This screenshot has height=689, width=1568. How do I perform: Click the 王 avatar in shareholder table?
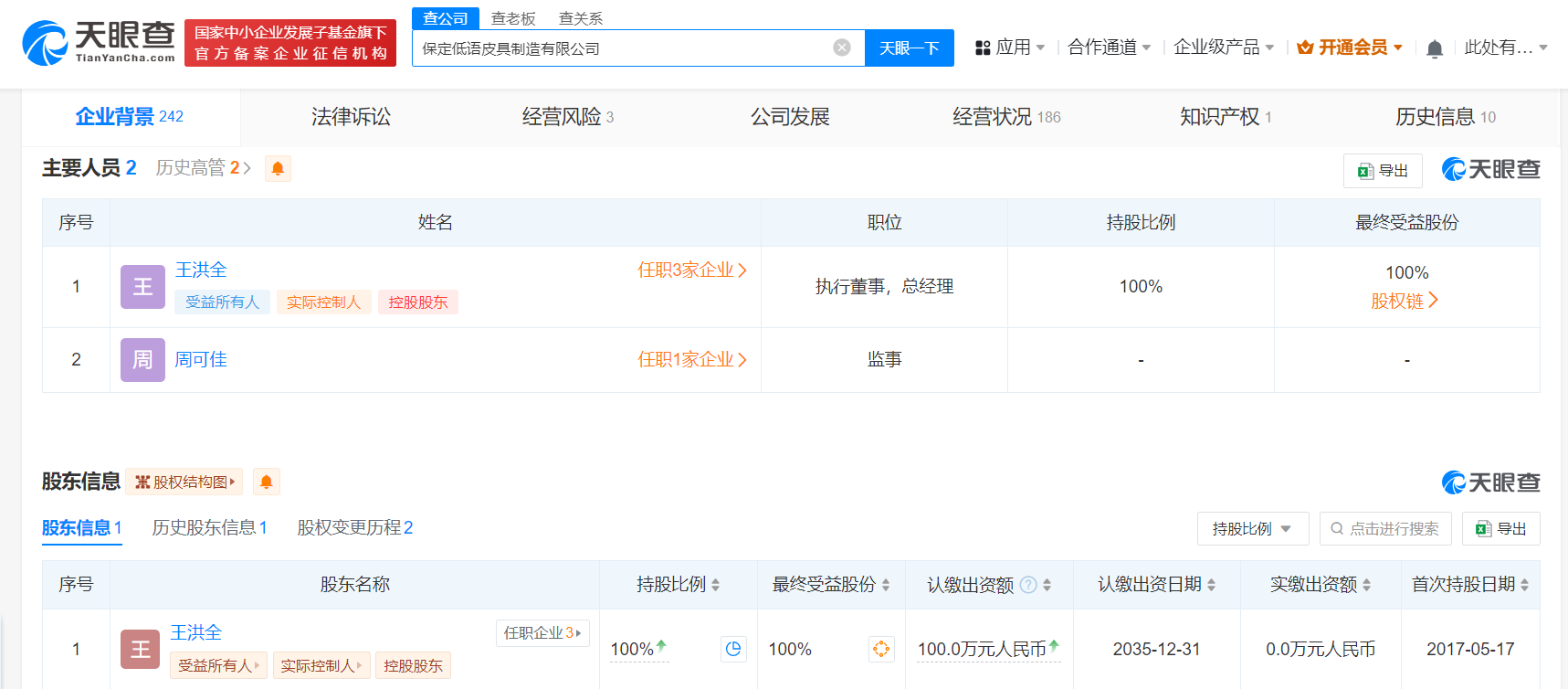(141, 650)
